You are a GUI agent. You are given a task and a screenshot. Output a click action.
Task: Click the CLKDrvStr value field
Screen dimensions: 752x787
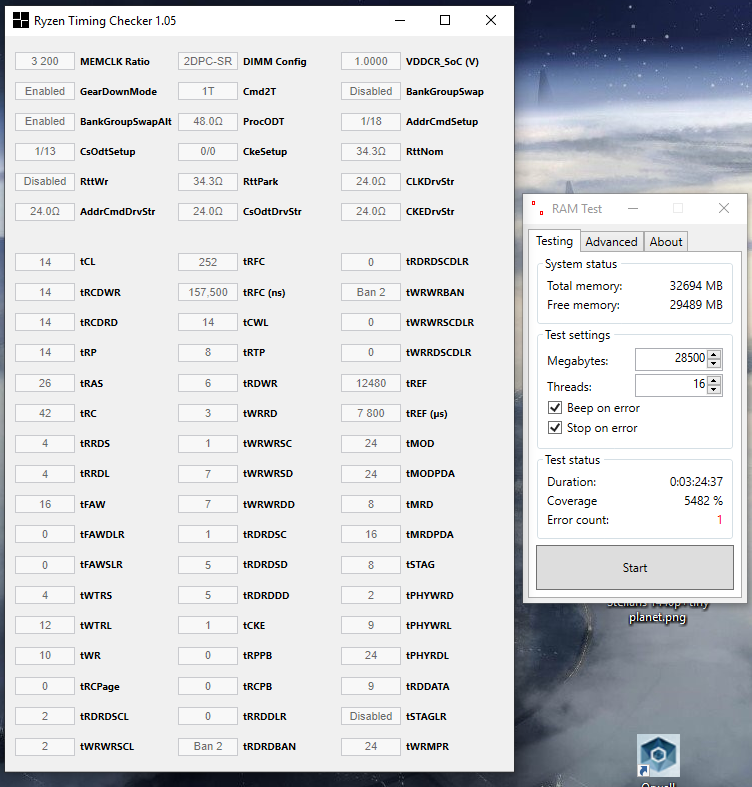[x=371, y=181]
